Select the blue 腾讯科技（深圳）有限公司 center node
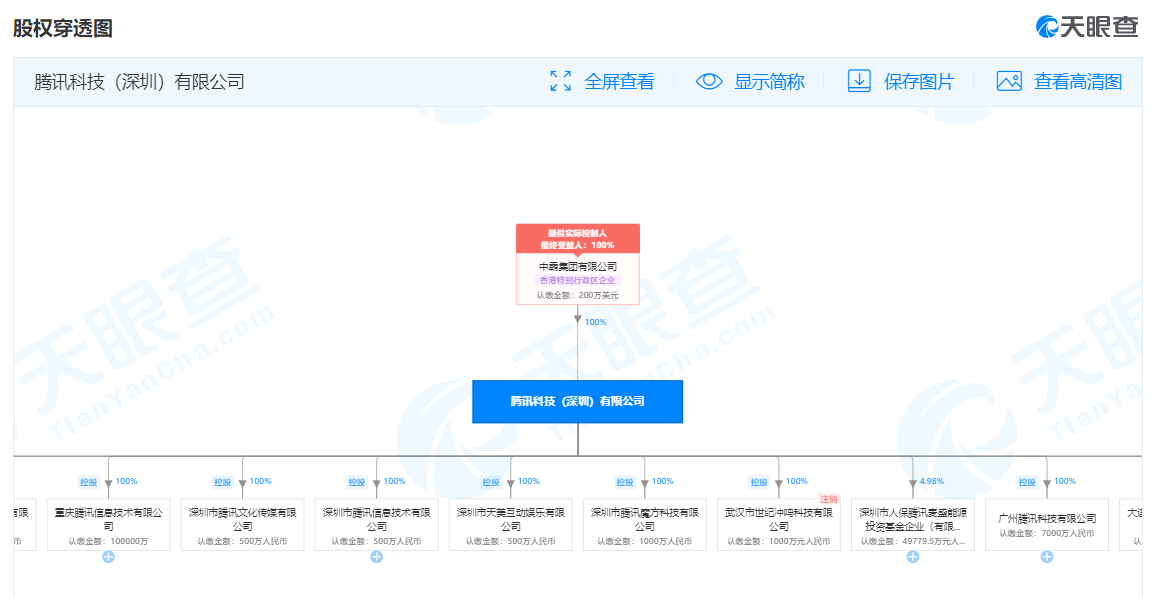 click(578, 402)
